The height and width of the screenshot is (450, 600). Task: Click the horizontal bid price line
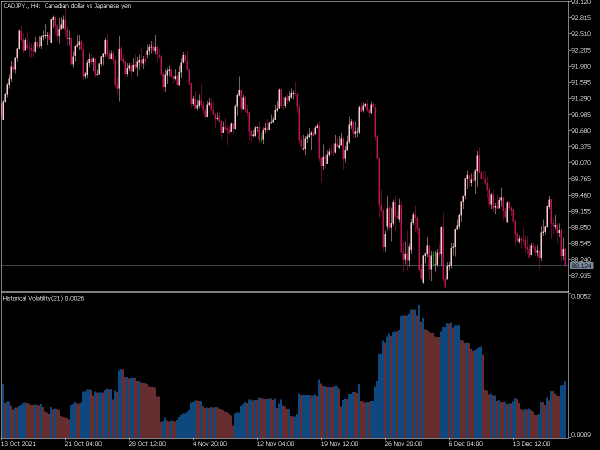tap(285, 265)
